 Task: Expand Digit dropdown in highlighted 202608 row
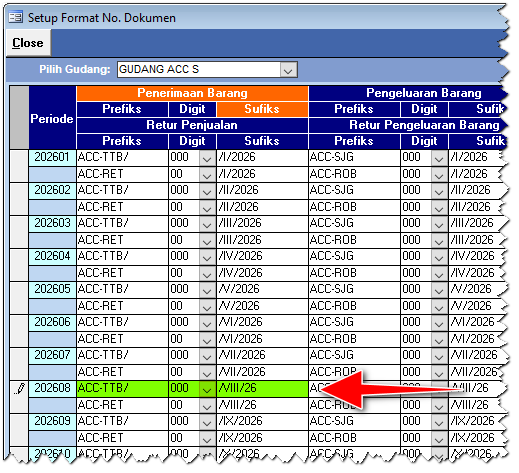(207, 389)
